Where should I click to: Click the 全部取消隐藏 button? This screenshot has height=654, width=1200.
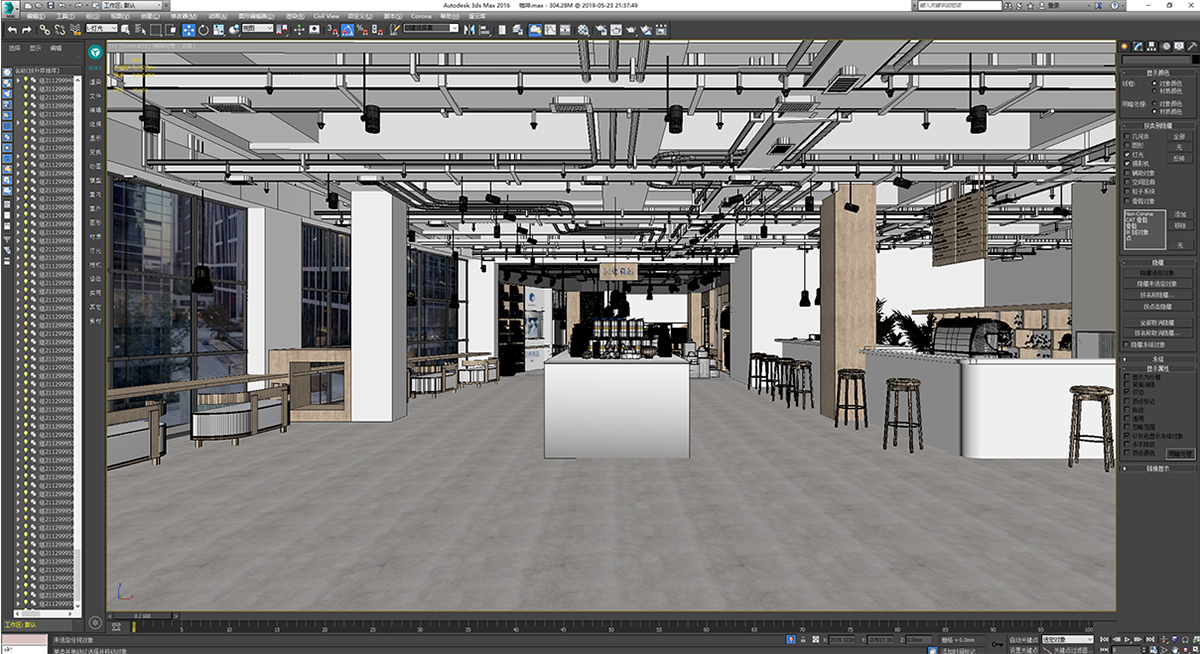click(x=1158, y=322)
